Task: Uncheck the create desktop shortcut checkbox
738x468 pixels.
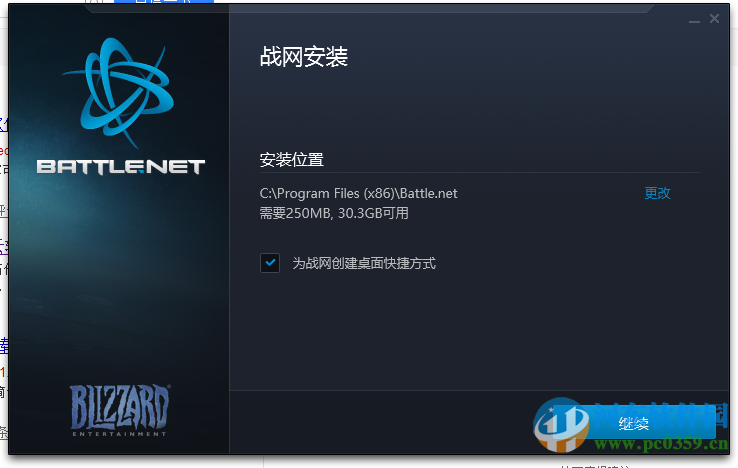Action: coord(270,263)
